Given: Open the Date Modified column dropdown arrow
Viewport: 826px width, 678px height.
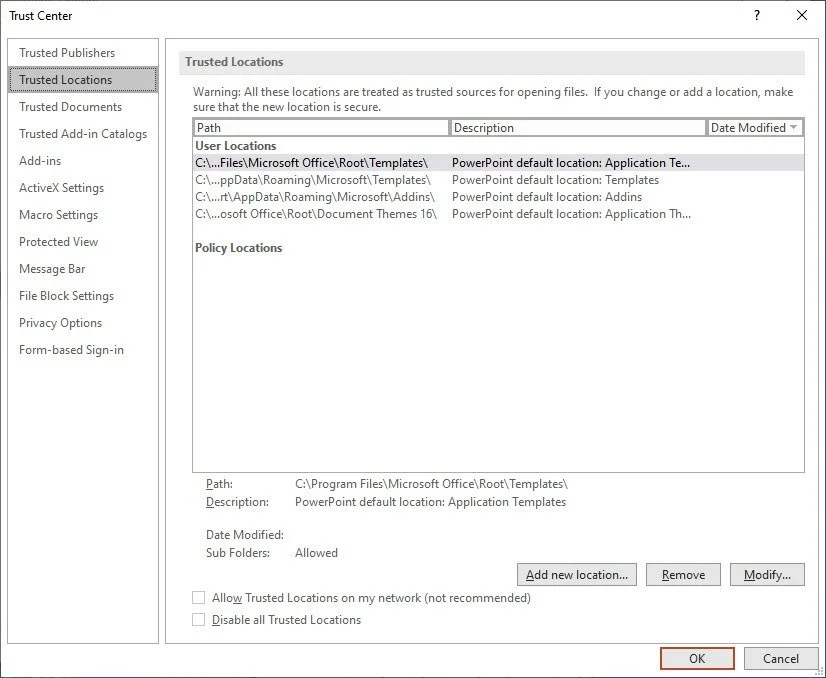Looking at the screenshot, I should [794, 128].
